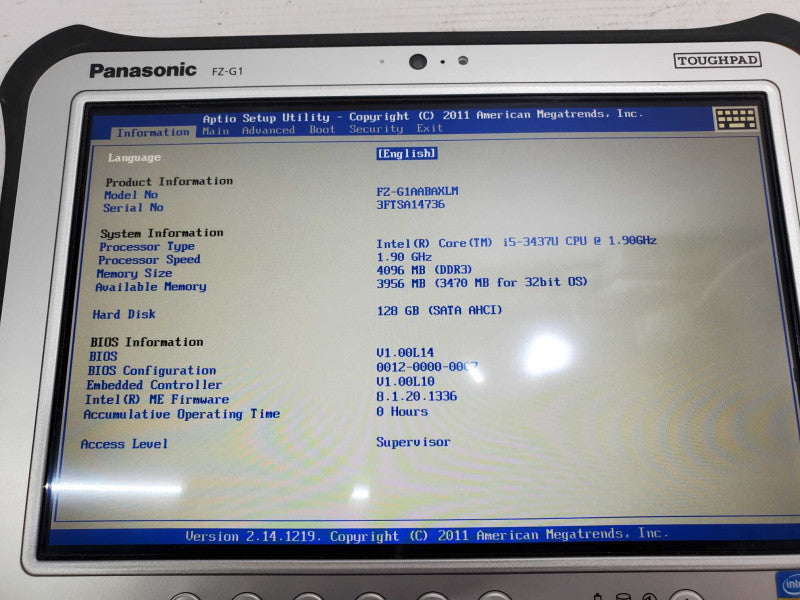Select the Language label

(134, 158)
